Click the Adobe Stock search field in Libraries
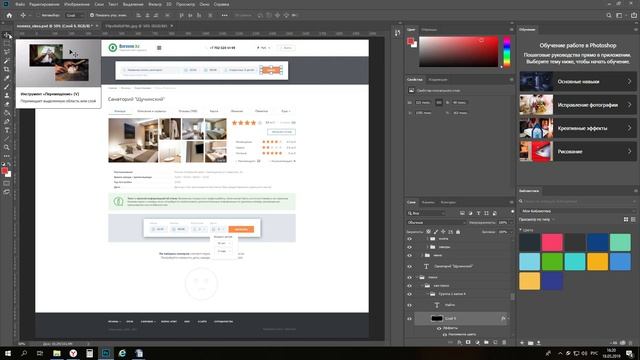 click(x=578, y=201)
